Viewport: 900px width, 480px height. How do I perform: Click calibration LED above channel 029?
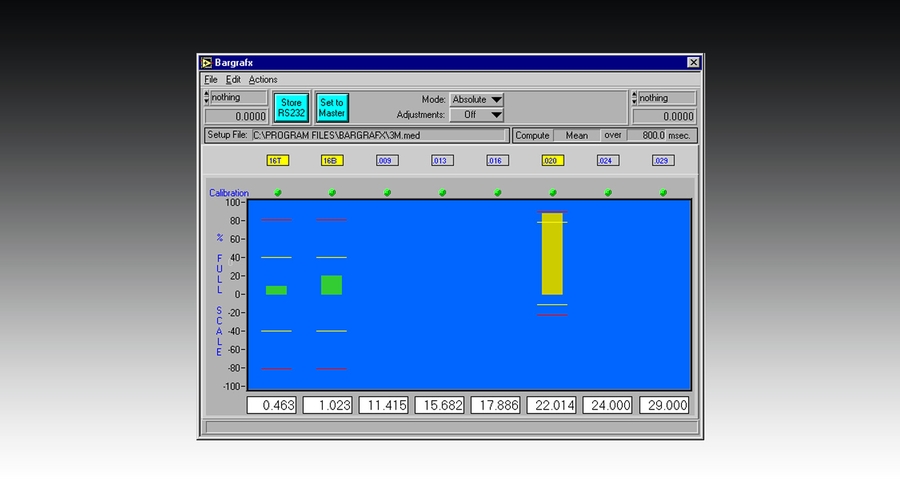click(663, 192)
